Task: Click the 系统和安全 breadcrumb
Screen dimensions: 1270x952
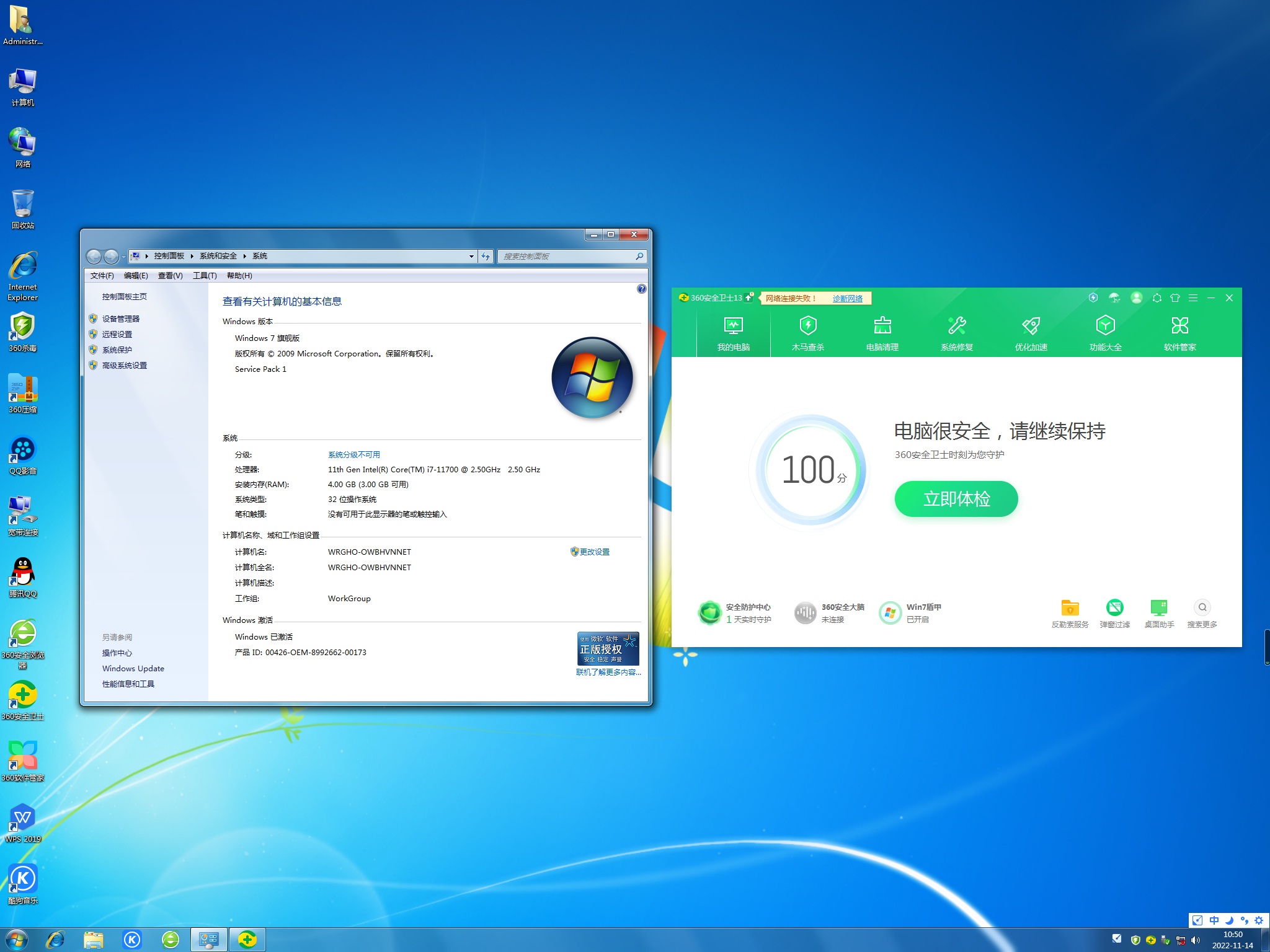Action: (x=218, y=256)
